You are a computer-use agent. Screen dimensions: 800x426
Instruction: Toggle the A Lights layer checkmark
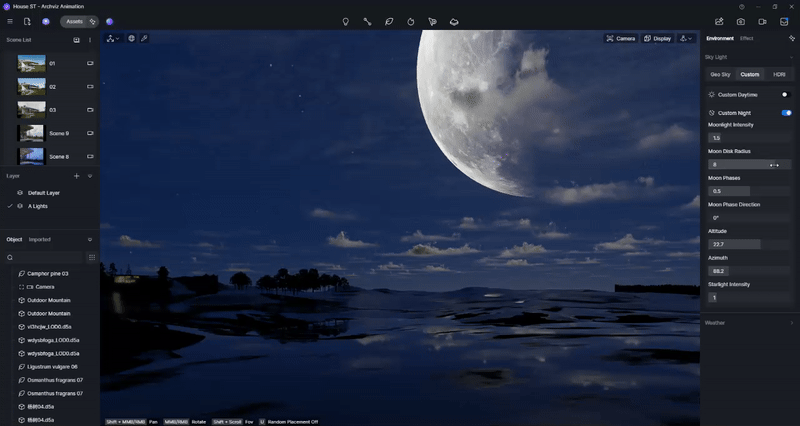(x=10, y=206)
